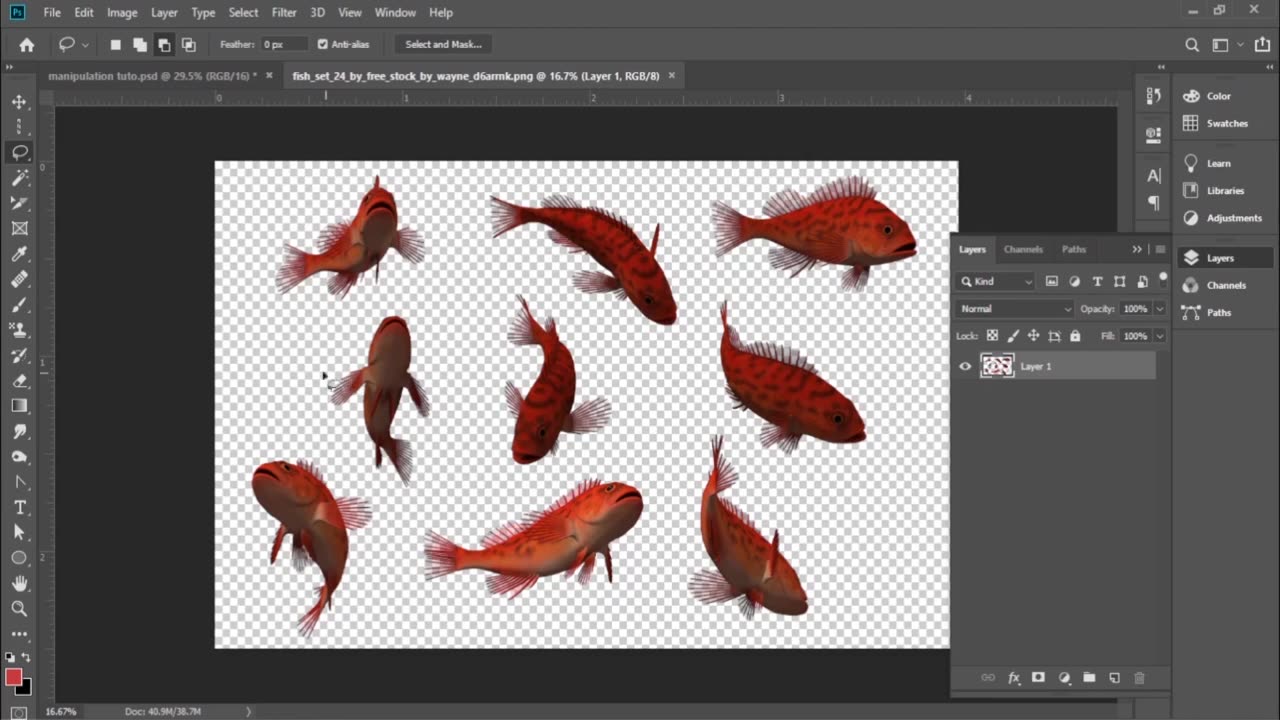Select the Move tool
This screenshot has height=720, width=1280.
point(19,102)
